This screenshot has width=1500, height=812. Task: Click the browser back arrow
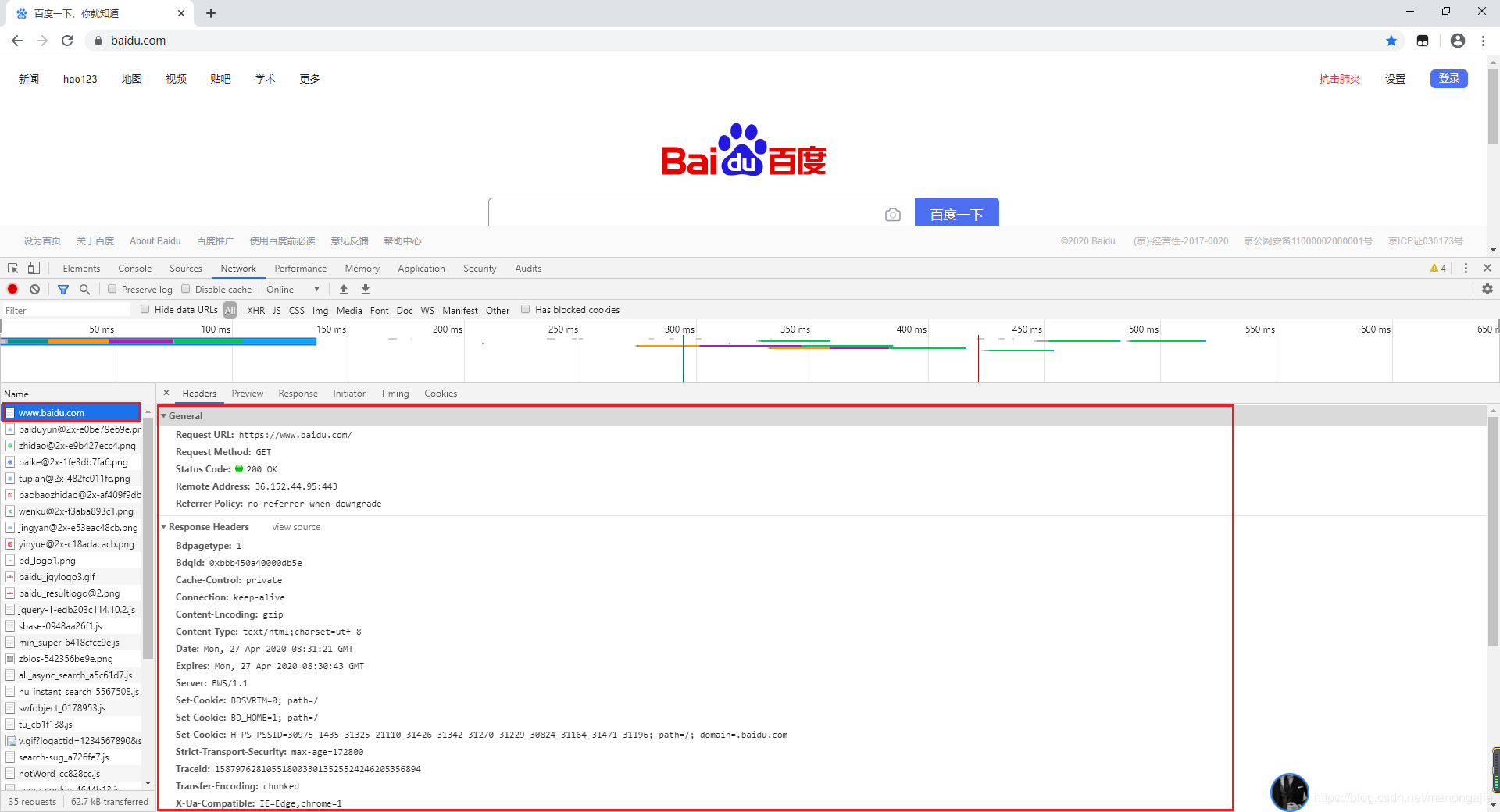17,41
